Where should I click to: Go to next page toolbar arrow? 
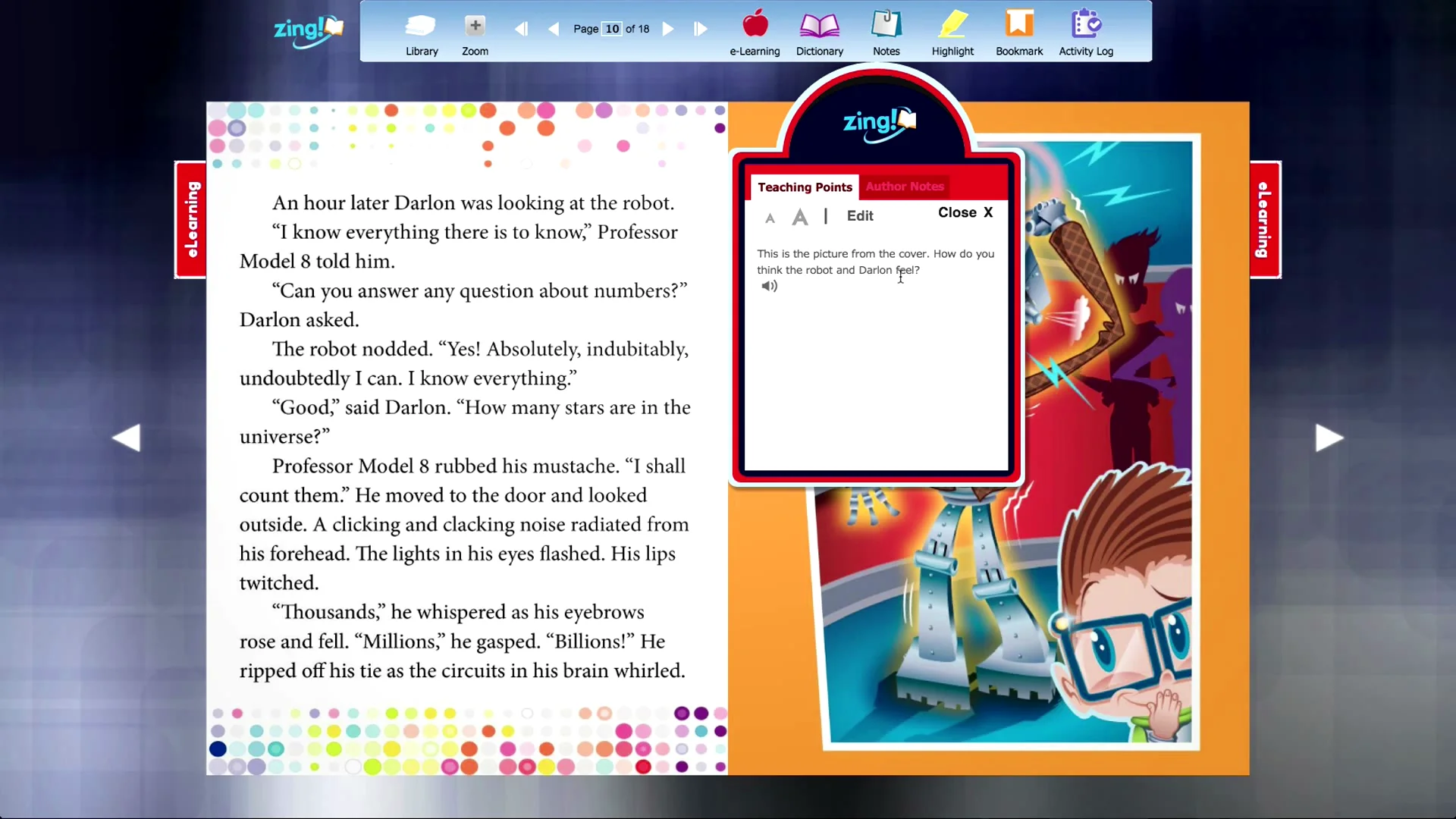point(668,29)
